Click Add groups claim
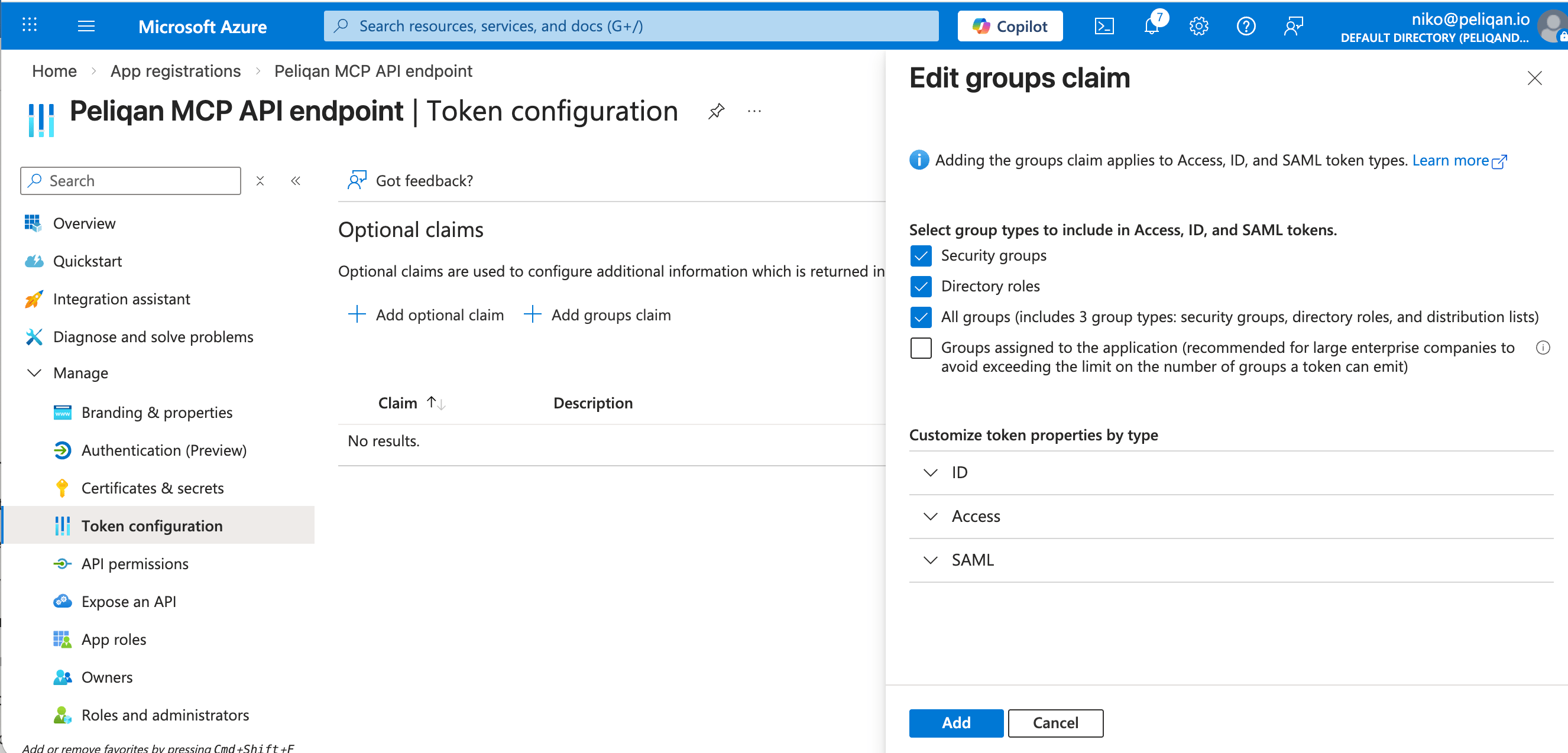Screen dimensions: 1568x753 click(597, 314)
